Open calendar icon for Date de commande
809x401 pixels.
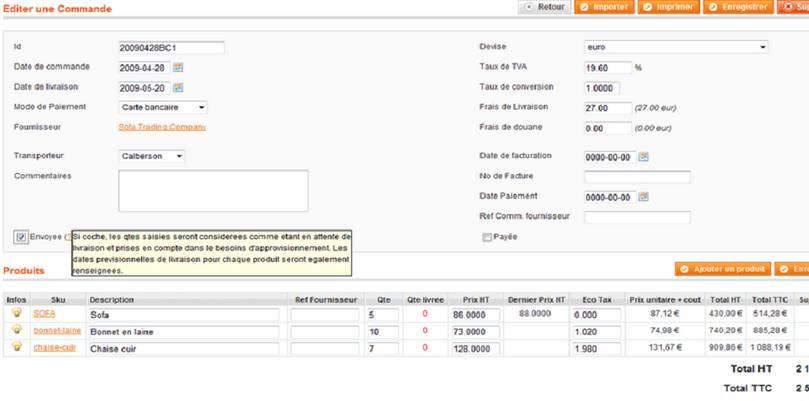coord(178,68)
